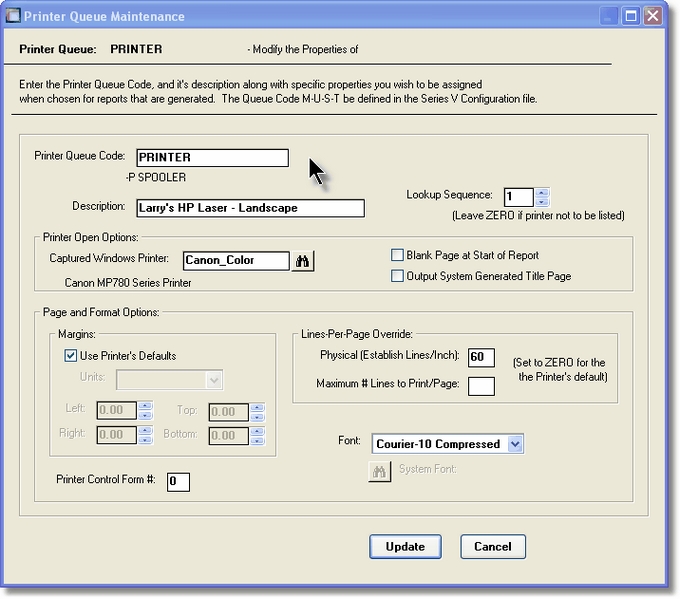Decrease the Left margin spinner
Screen dimensions: 680x599
click(x=145, y=415)
